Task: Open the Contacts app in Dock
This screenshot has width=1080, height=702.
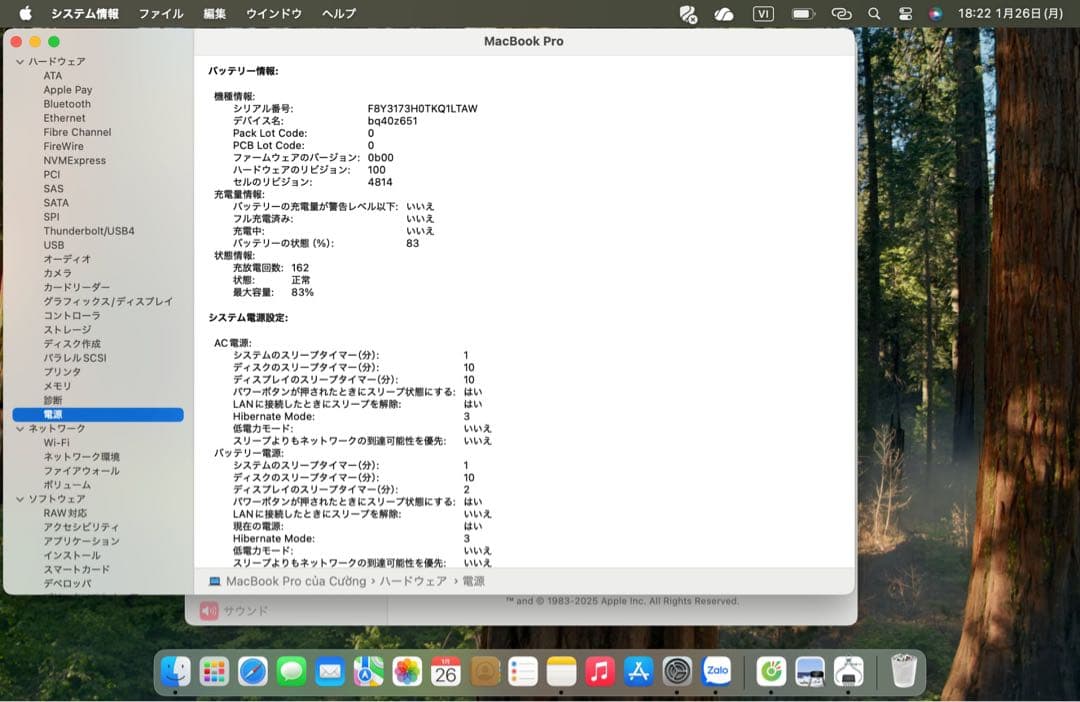Action: click(x=484, y=671)
